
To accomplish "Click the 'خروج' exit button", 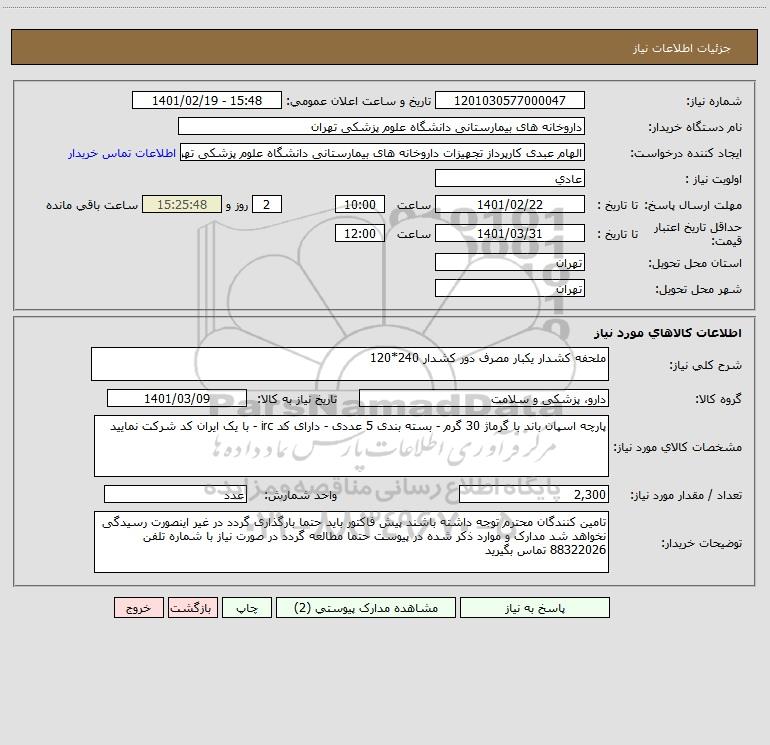I will click(x=138, y=607).
